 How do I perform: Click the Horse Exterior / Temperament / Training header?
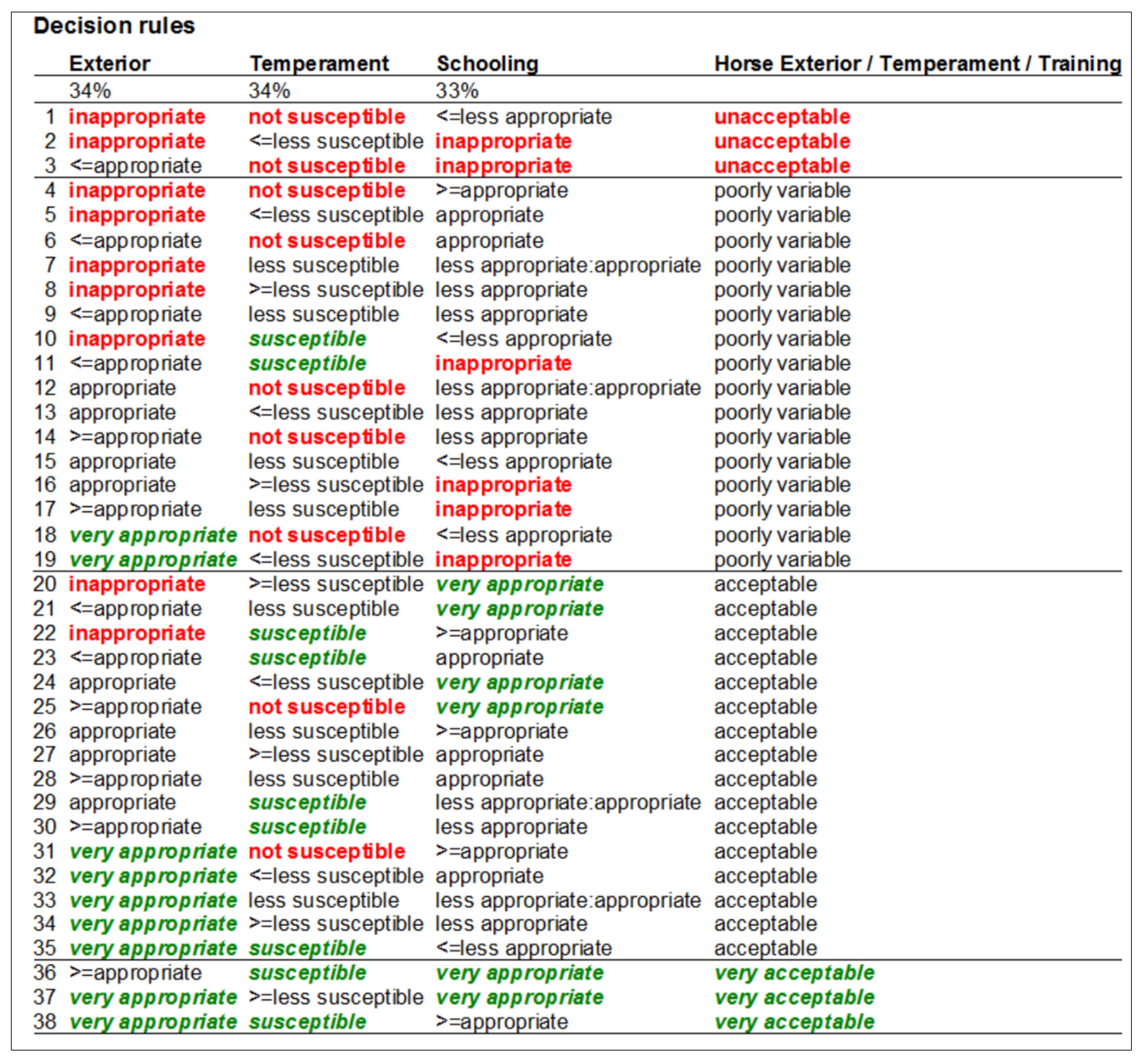(x=917, y=63)
